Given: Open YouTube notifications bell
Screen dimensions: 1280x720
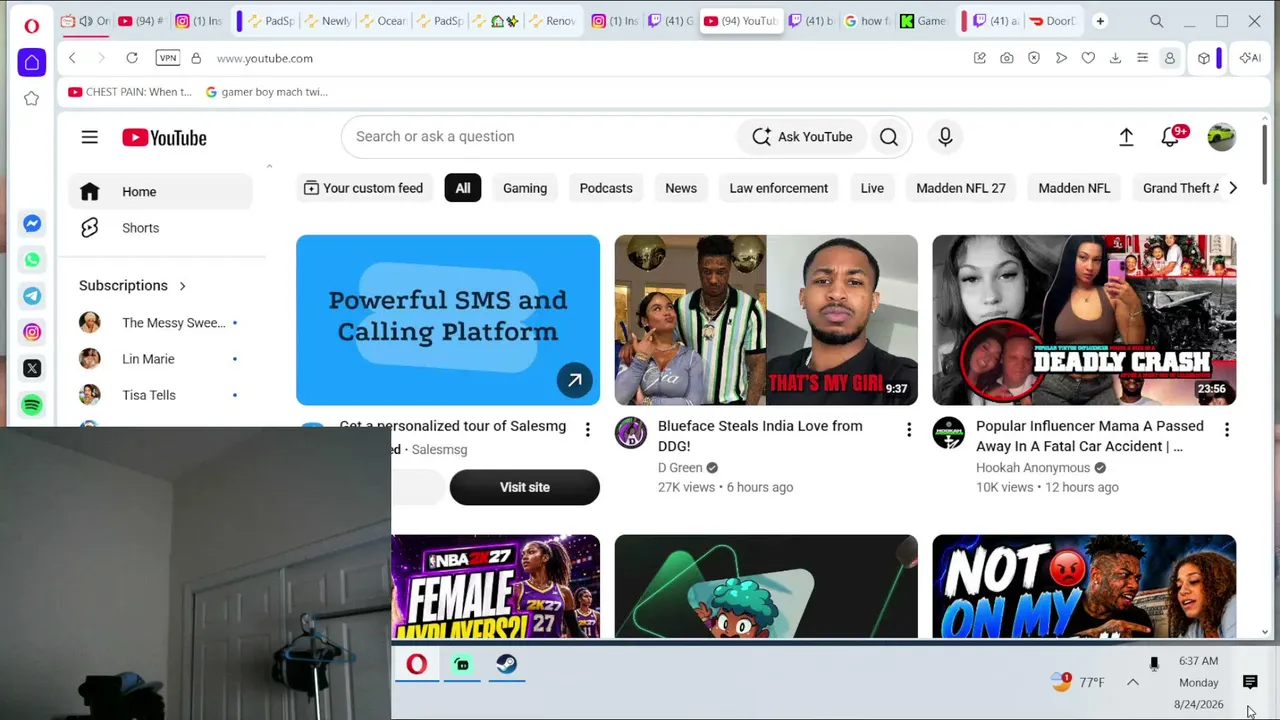Looking at the screenshot, I should pyautogui.click(x=1170, y=137).
